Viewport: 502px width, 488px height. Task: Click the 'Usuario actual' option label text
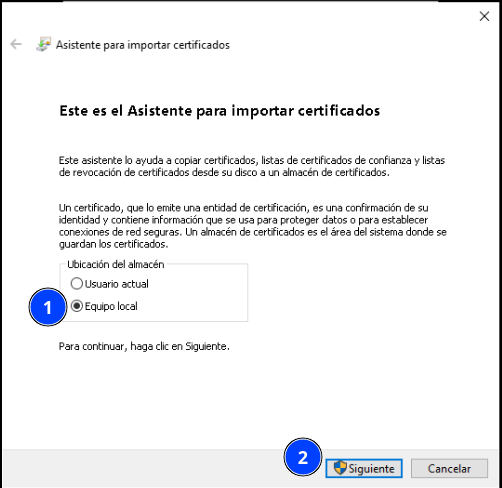117,284
